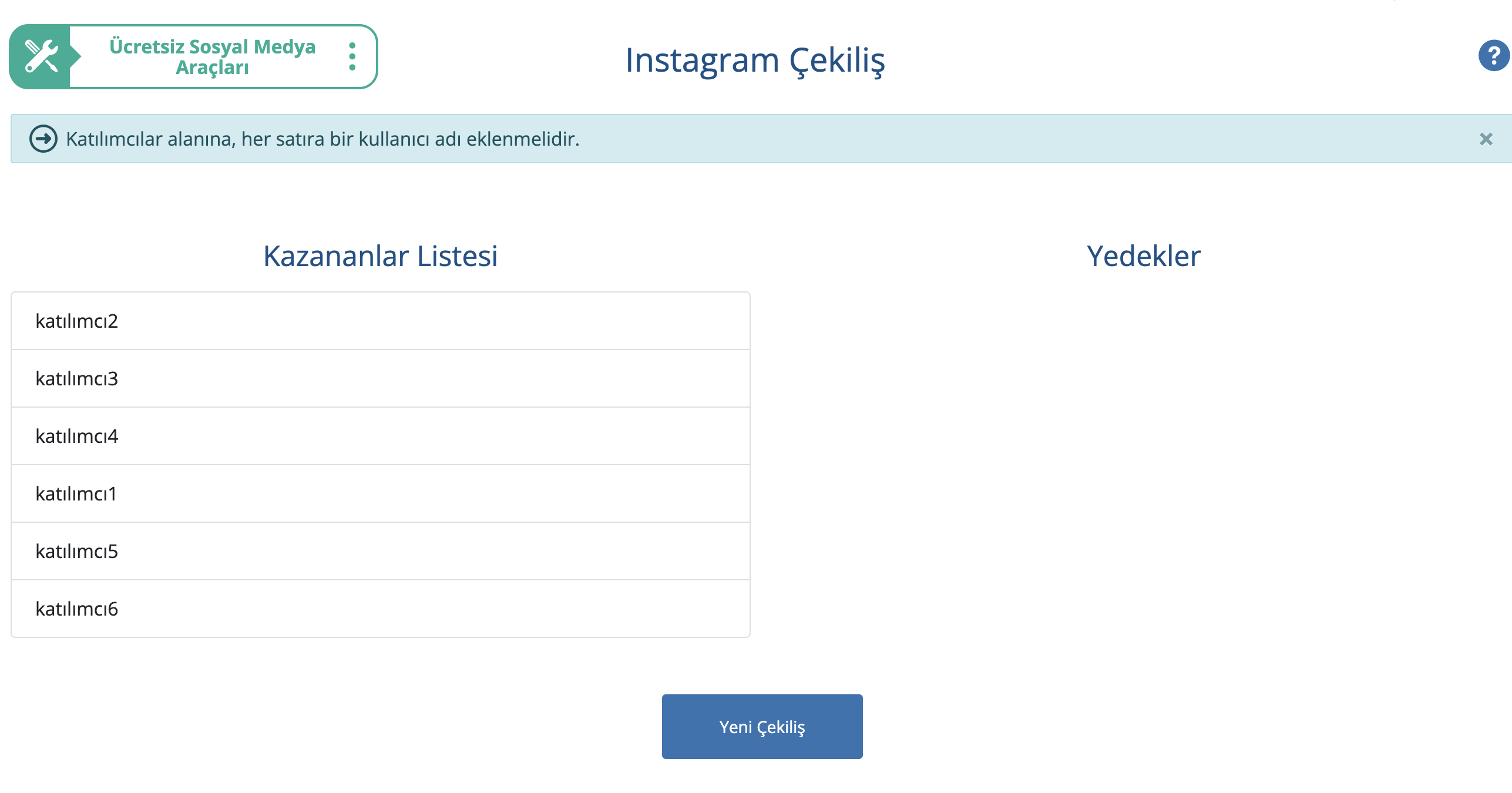Click the green arrow of tools badge
This screenshot has width=1512, height=793.
point(75,56)
